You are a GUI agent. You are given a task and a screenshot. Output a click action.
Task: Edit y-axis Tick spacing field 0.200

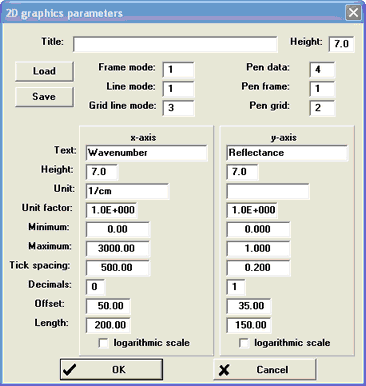pos(258,268)
